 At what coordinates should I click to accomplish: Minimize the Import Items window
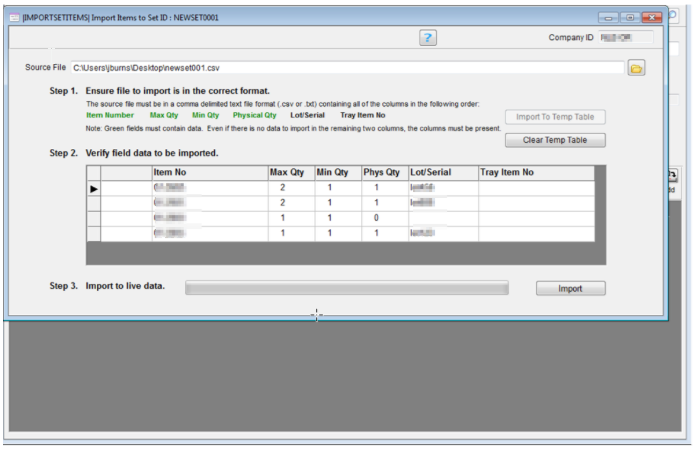609,18
